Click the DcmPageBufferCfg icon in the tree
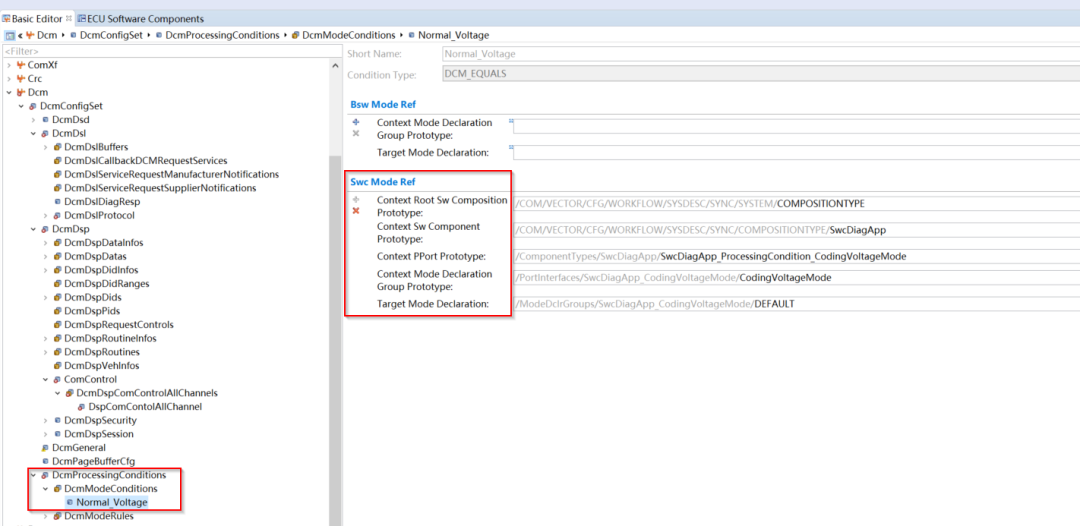Screen dimensions: 1080x526 pyautogui.click(x=45, y=461)
